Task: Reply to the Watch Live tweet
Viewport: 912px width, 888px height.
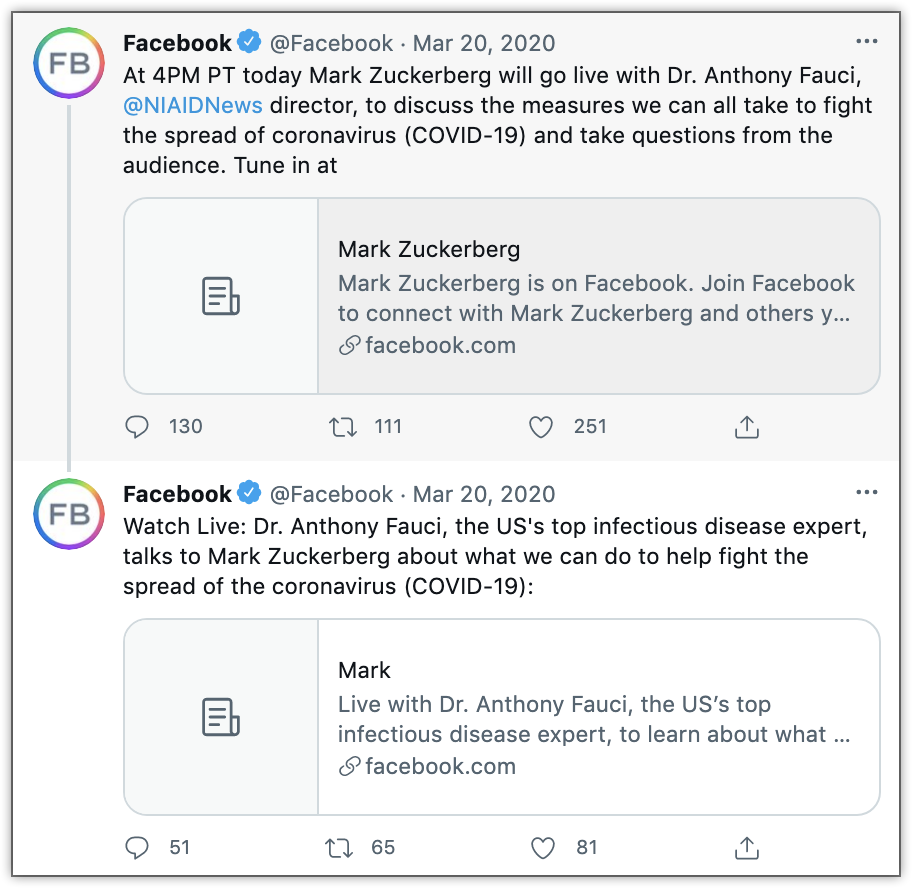Action: (137, 848)
